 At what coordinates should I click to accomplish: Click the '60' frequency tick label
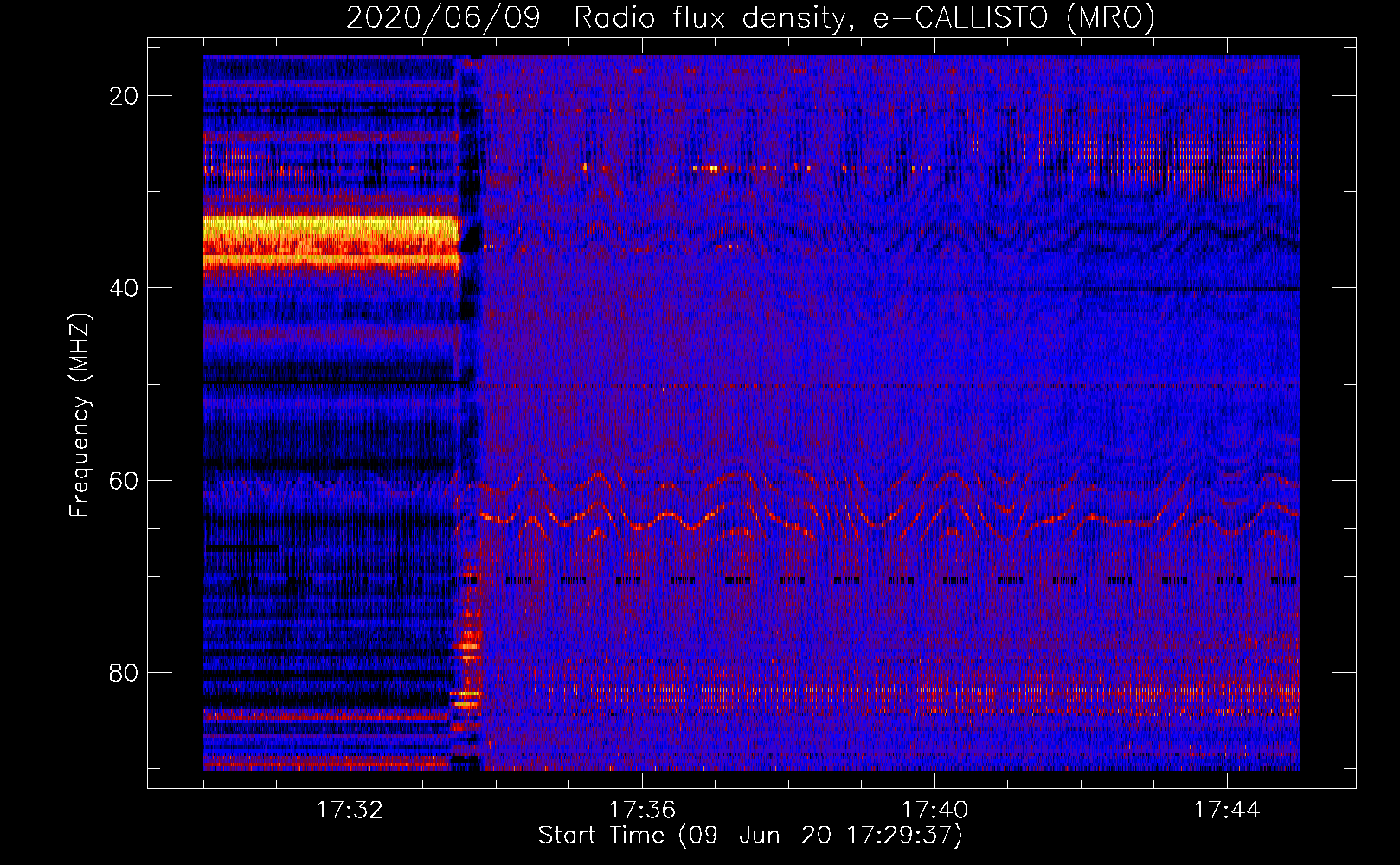click(x=125, y=480)
